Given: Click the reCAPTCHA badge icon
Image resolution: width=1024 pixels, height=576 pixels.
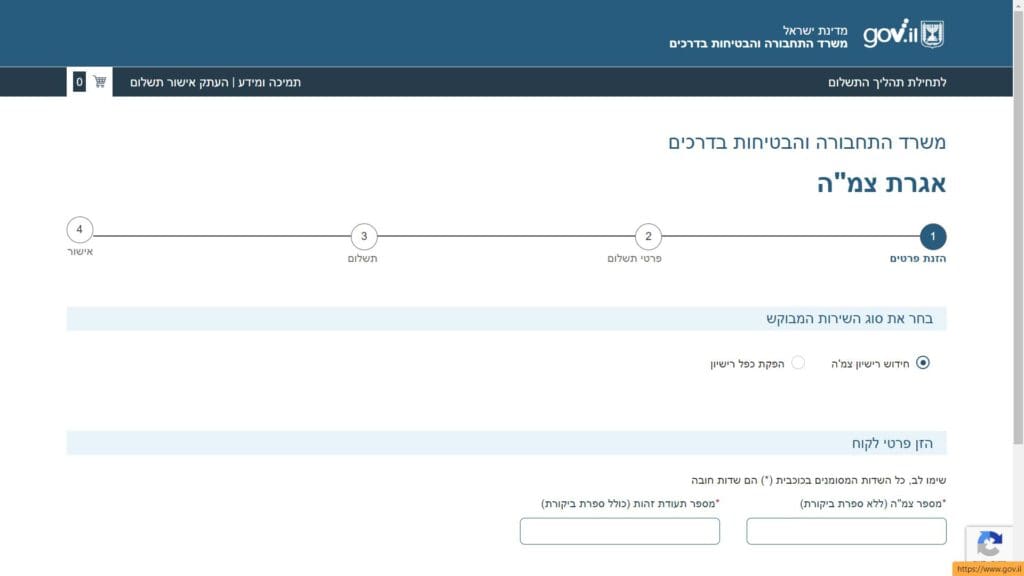Looking at the screenshot, I should pyautogui.click(x=989, y=544).
